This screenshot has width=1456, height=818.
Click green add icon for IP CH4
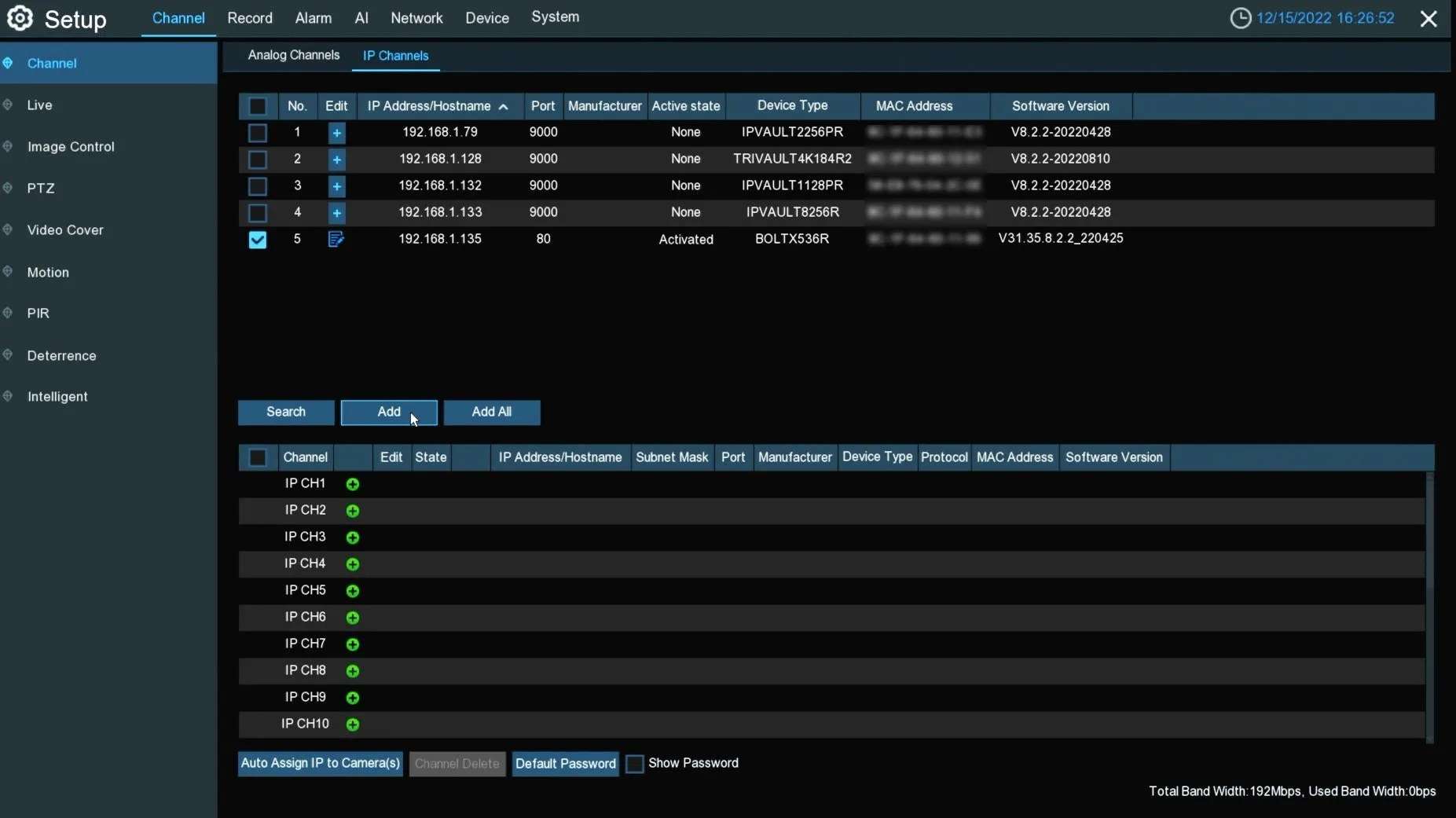(353, 564)
